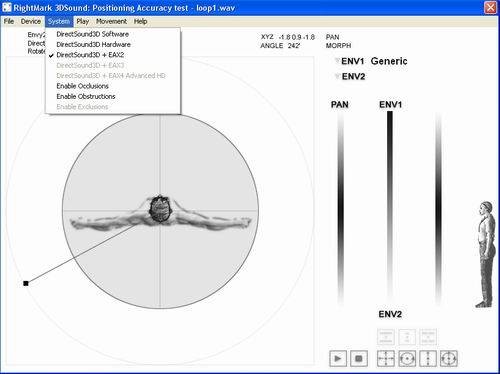Viewport: 500px width, 374px height.
Task: Open the Help menu
Action: click(x=140, y=21)
